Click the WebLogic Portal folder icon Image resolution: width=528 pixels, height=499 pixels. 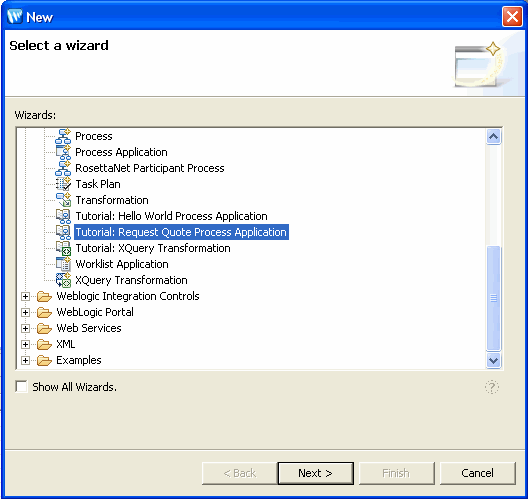44,312
